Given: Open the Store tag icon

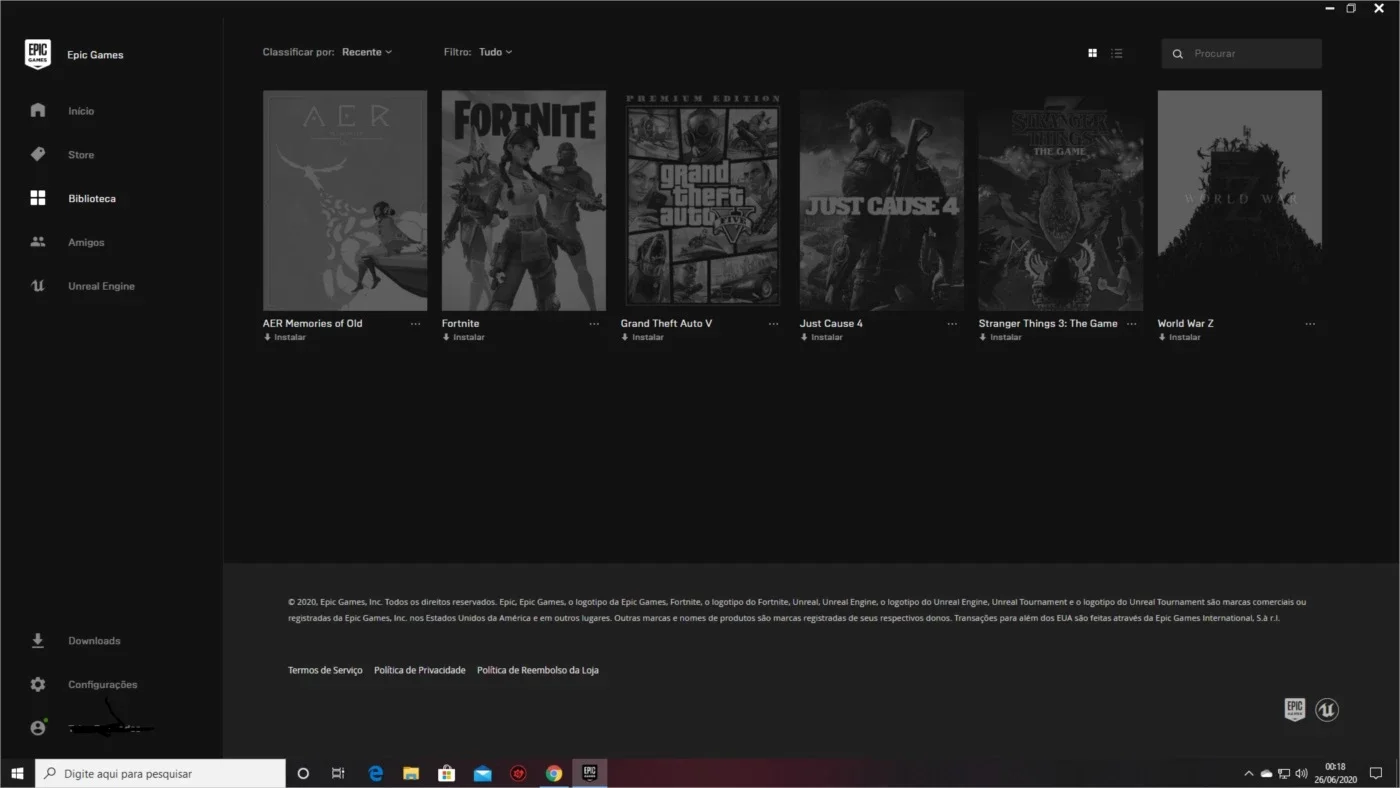Looking at the screenshot, I should click(38, 154).
